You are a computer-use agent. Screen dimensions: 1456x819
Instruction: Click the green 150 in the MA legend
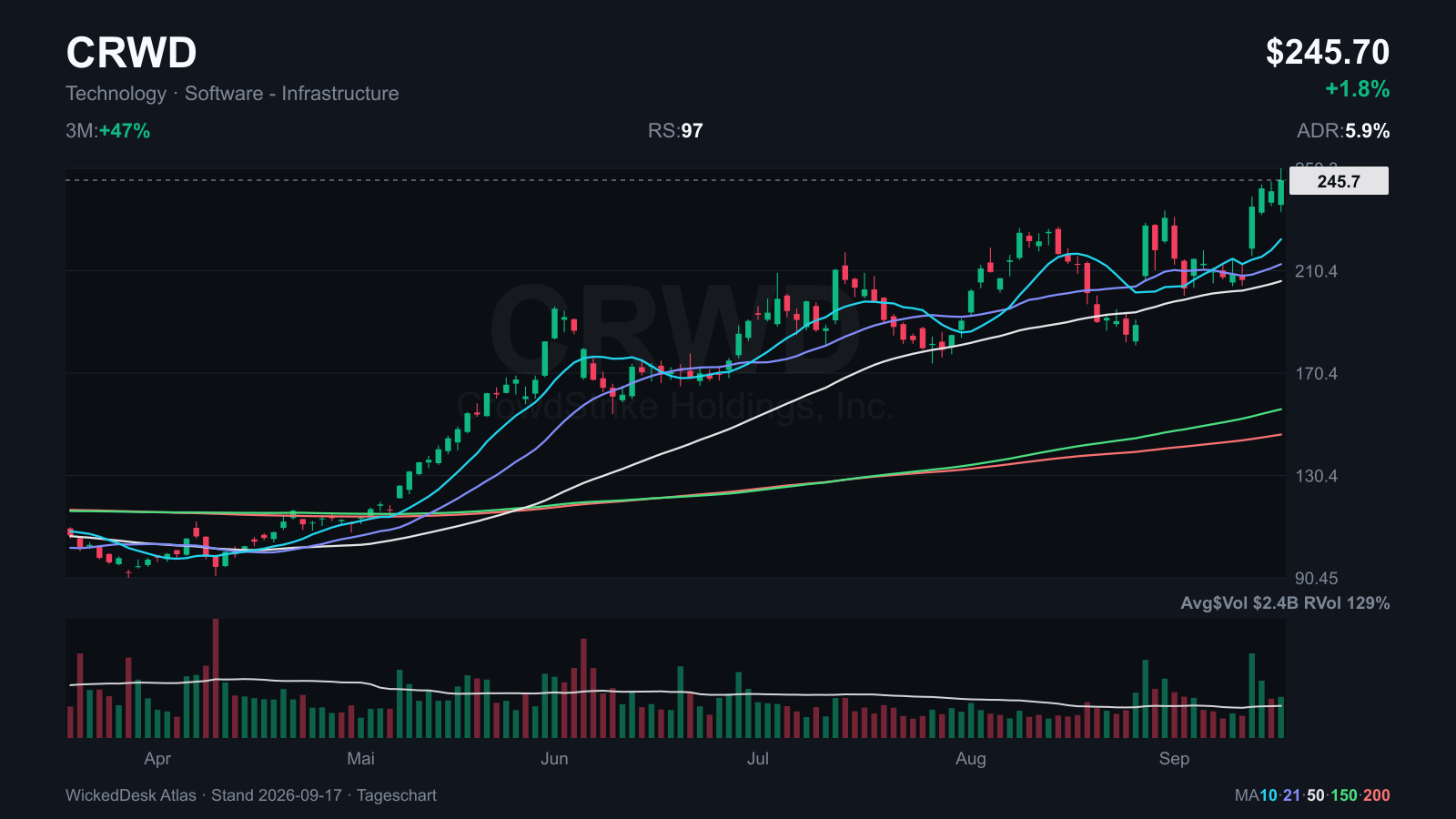coord(1344,795)
